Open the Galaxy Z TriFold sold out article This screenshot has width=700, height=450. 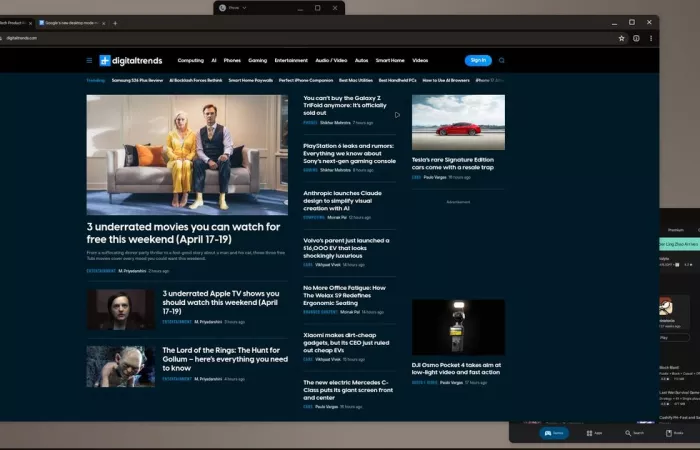pos(345,105)
